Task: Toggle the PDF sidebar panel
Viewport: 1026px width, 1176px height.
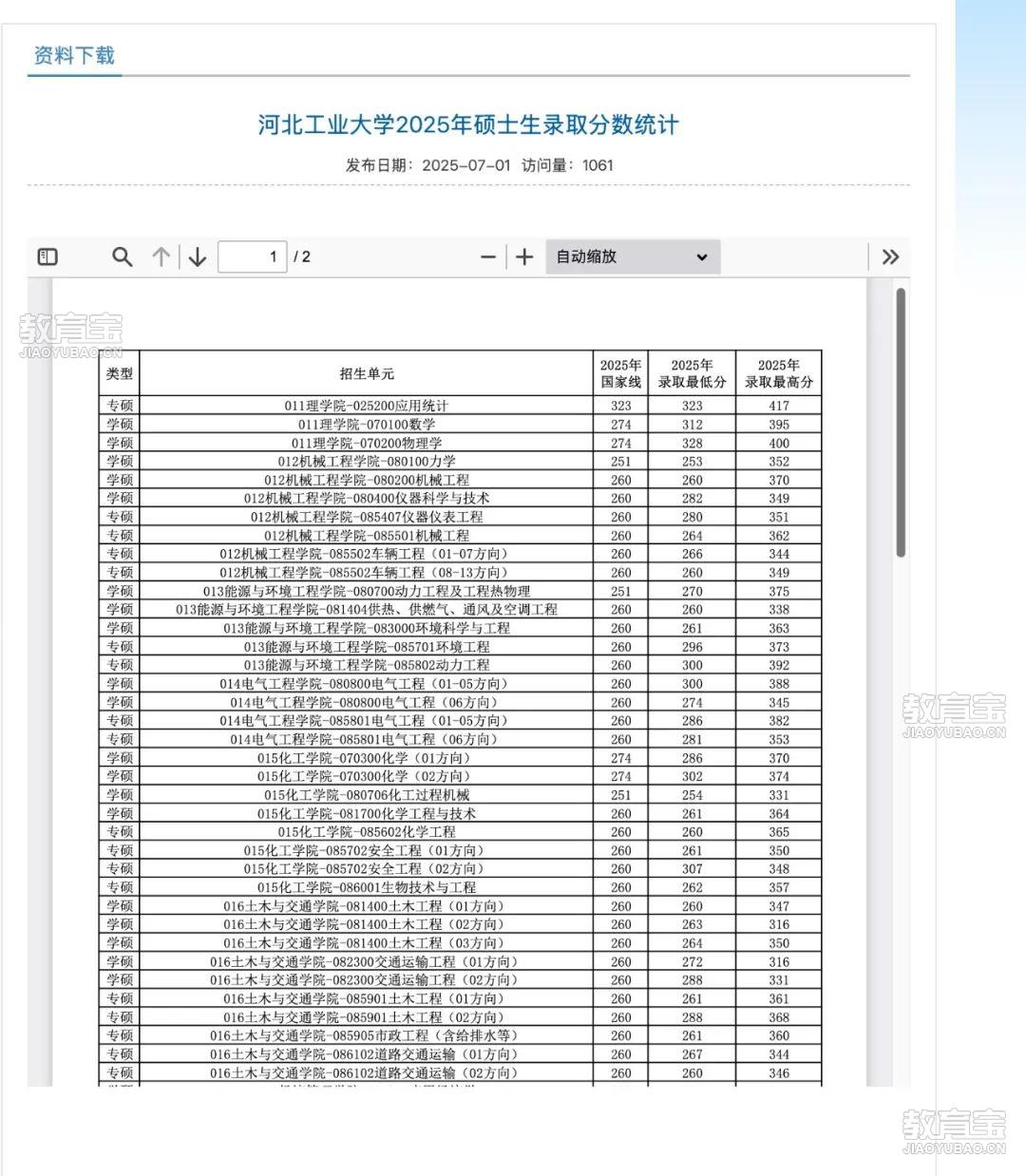Action: [x=47, y=256]
